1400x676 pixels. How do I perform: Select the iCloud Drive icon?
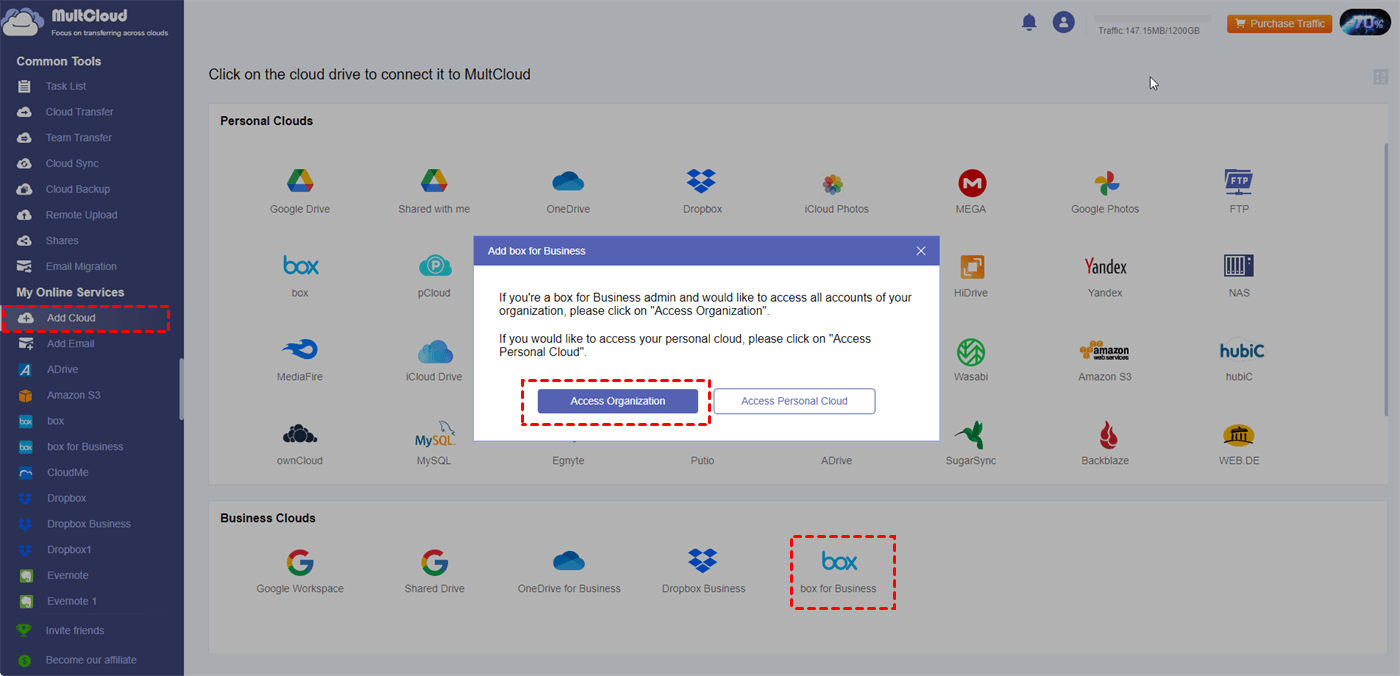tap(435, 351)
